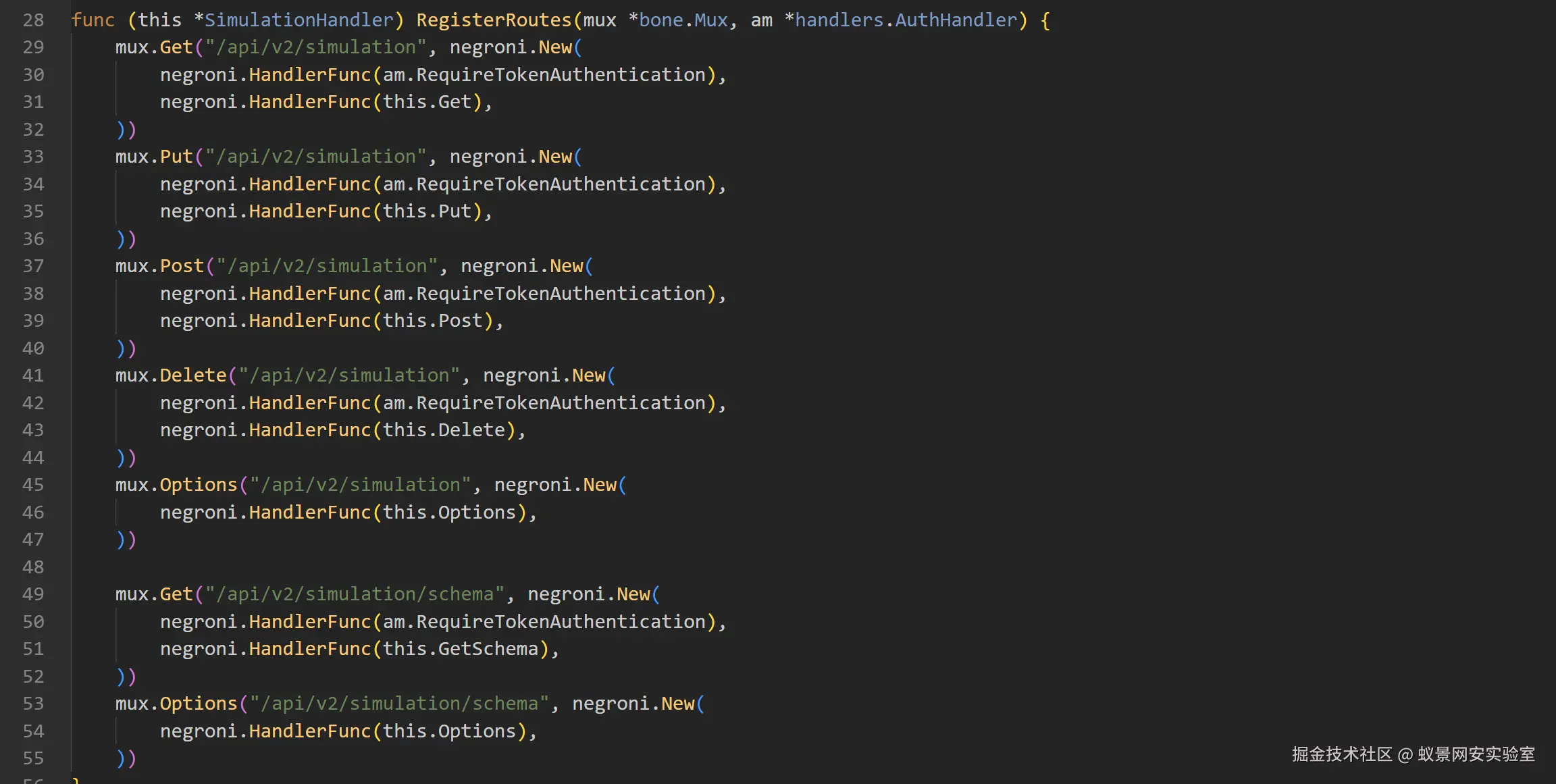Viewport: 1556px width, 784px height.
Task: Click "/api/v2/simulation/schema" string on line 49
Action: click(355, 594)
